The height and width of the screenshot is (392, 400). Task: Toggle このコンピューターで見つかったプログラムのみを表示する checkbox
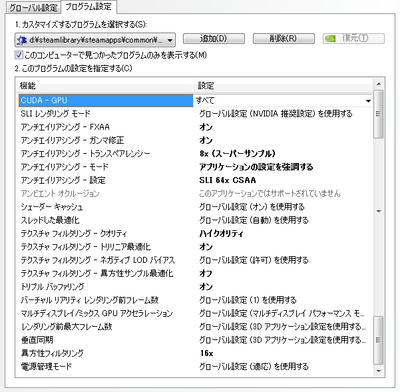pyautogui.click(x=19, y=55)
